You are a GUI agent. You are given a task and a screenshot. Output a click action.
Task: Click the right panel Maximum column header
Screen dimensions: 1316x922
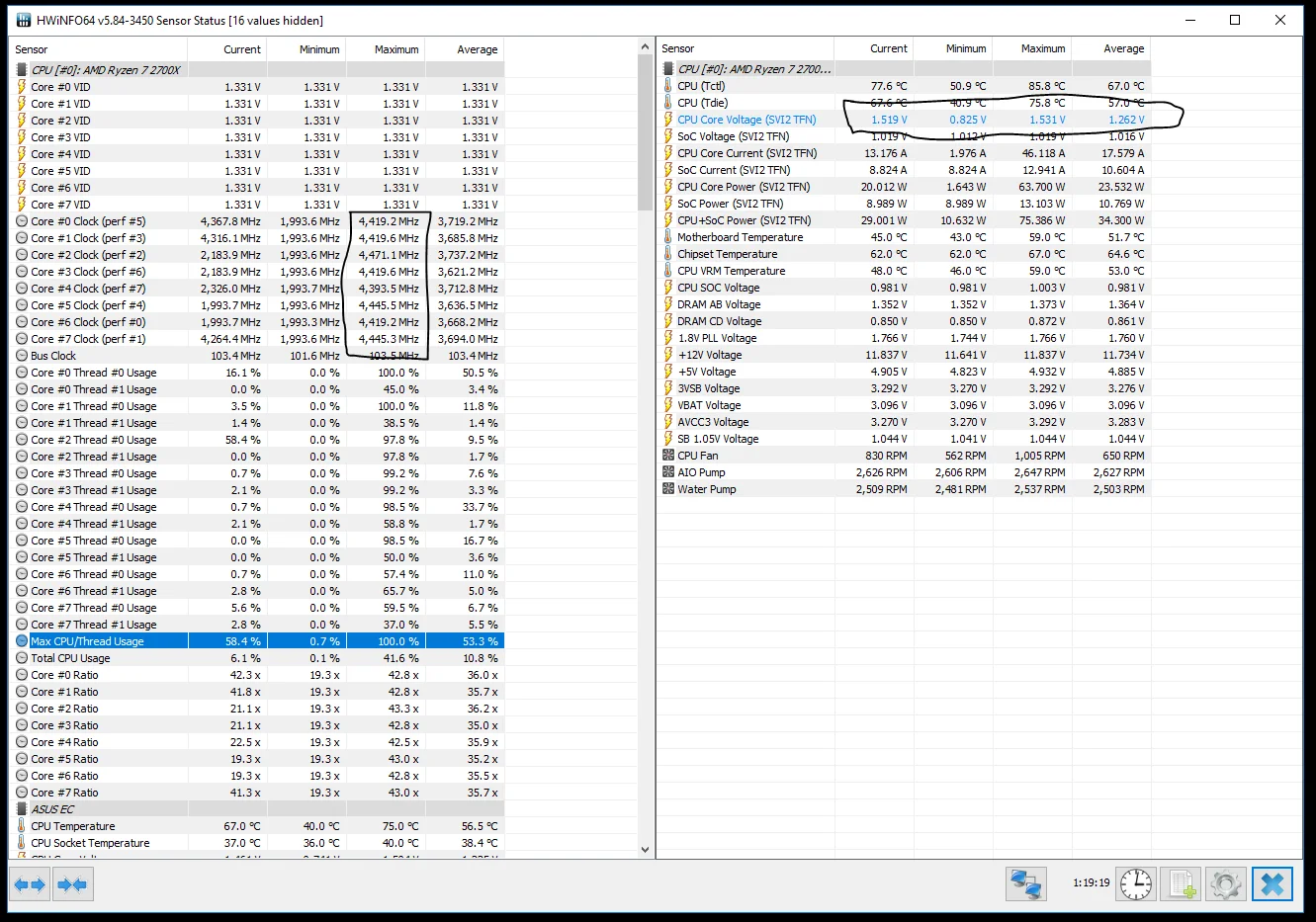[1032, 48]
